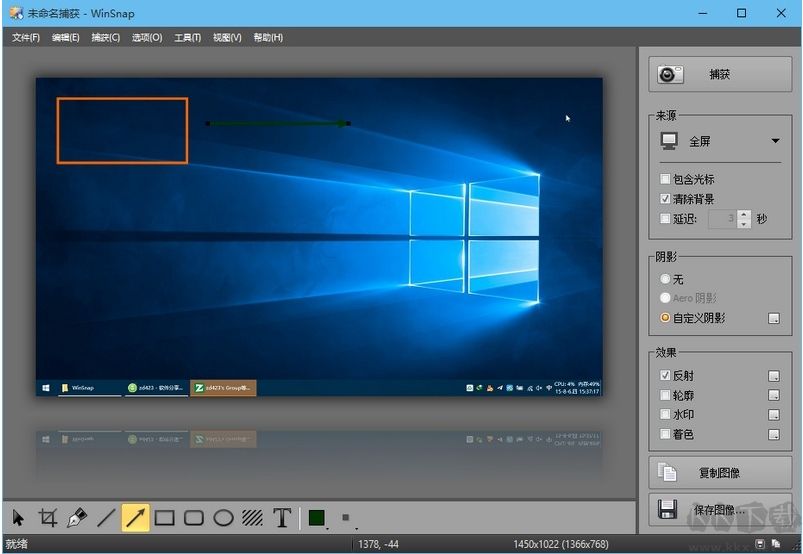
Task: Select the straight Line tool
Action: tap(106, 518)
